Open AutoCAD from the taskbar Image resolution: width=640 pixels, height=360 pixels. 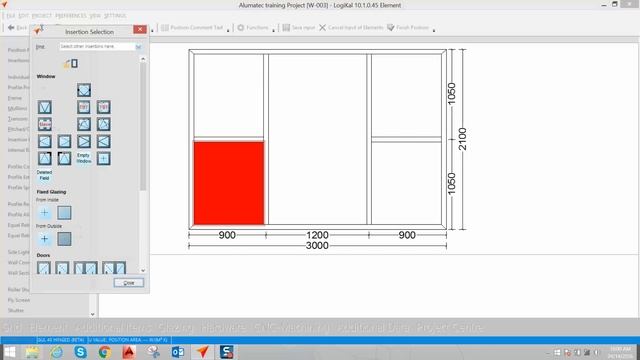click(x=129, y=352)
